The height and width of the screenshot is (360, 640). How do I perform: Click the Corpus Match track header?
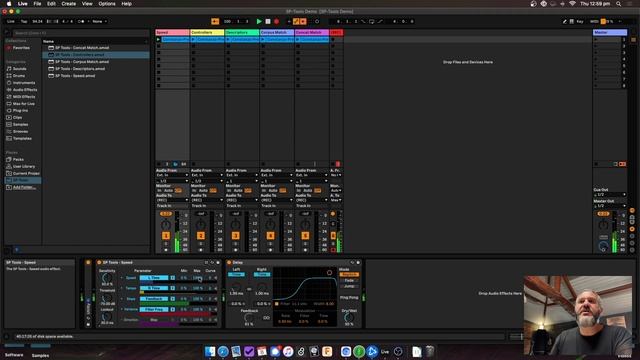point(276,32)
